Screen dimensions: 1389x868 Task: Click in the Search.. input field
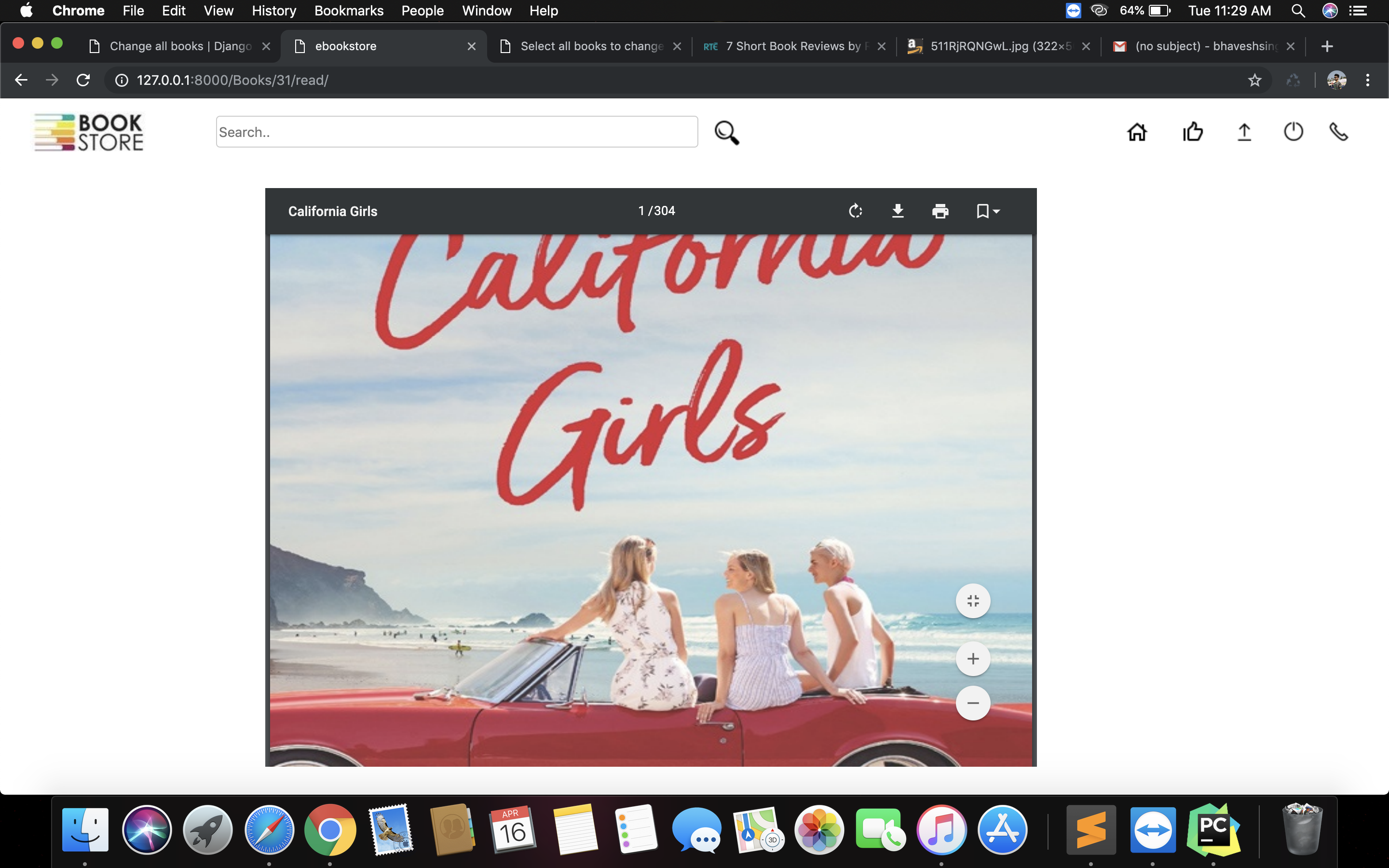[456, 132]
